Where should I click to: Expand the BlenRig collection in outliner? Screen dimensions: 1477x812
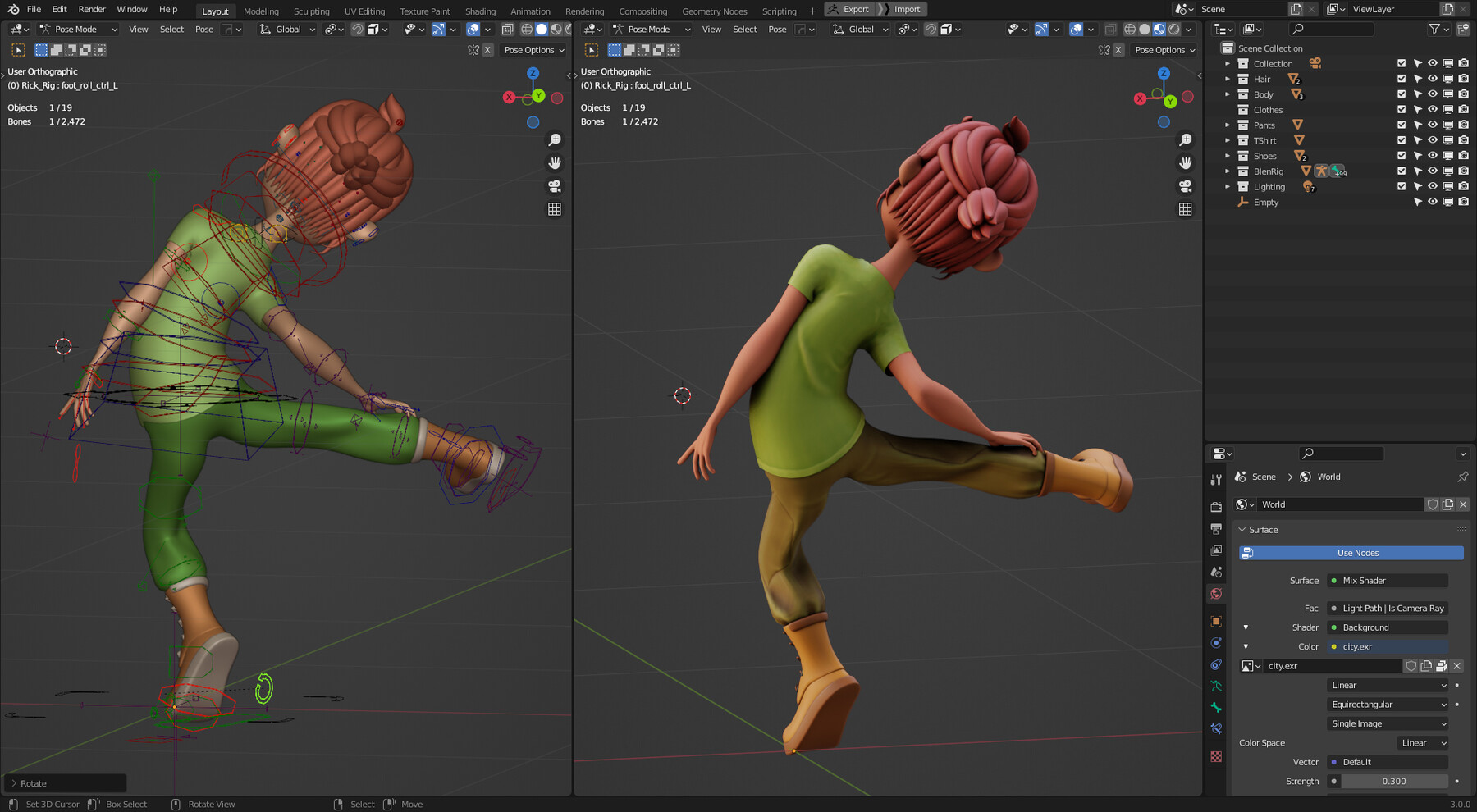coord(1228,171)
